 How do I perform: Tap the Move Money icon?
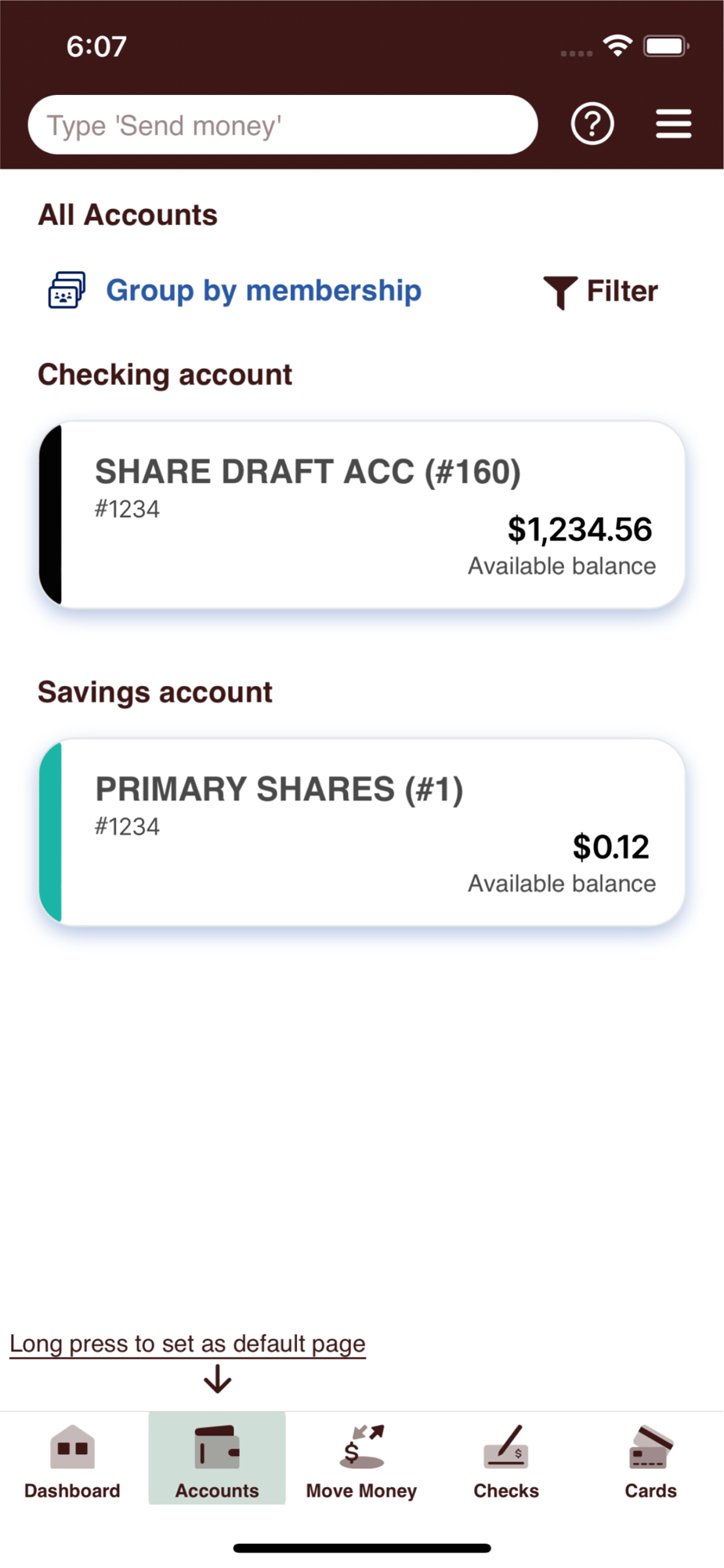[362, 1446]
